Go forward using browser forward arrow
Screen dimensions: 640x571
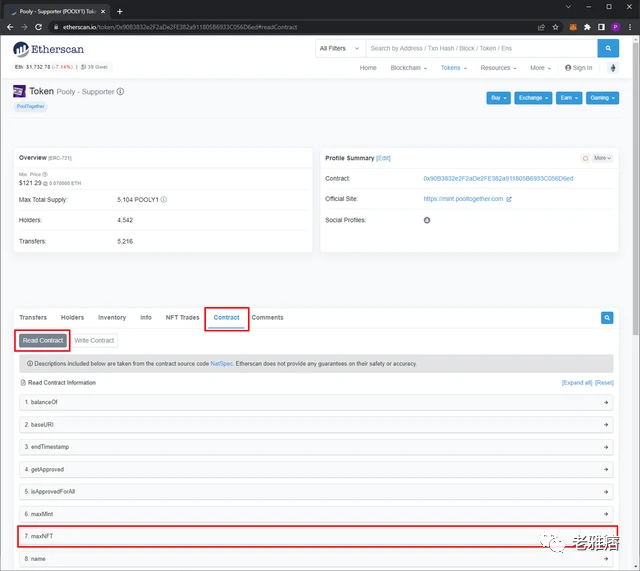point(24,27)
